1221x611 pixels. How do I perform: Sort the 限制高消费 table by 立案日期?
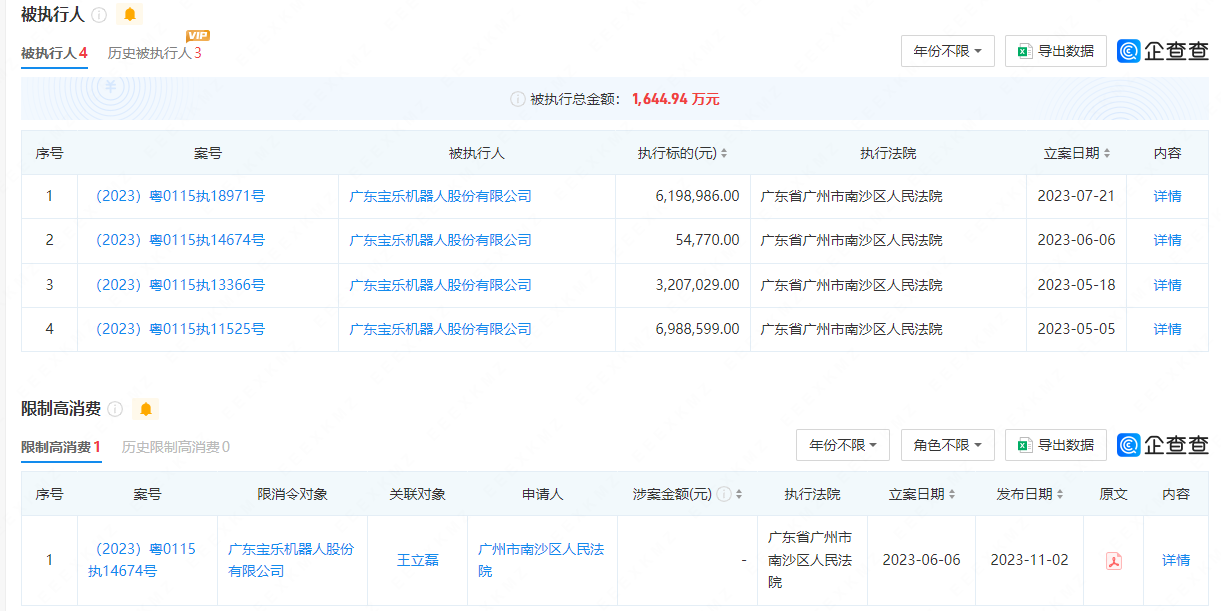(x=952, y=494)
